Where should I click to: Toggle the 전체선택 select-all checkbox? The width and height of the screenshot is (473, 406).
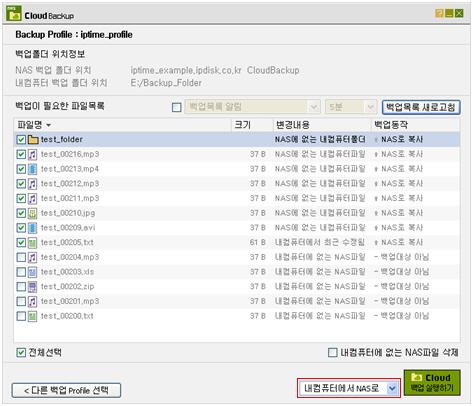pyautogui.click(x=21, y=352)
